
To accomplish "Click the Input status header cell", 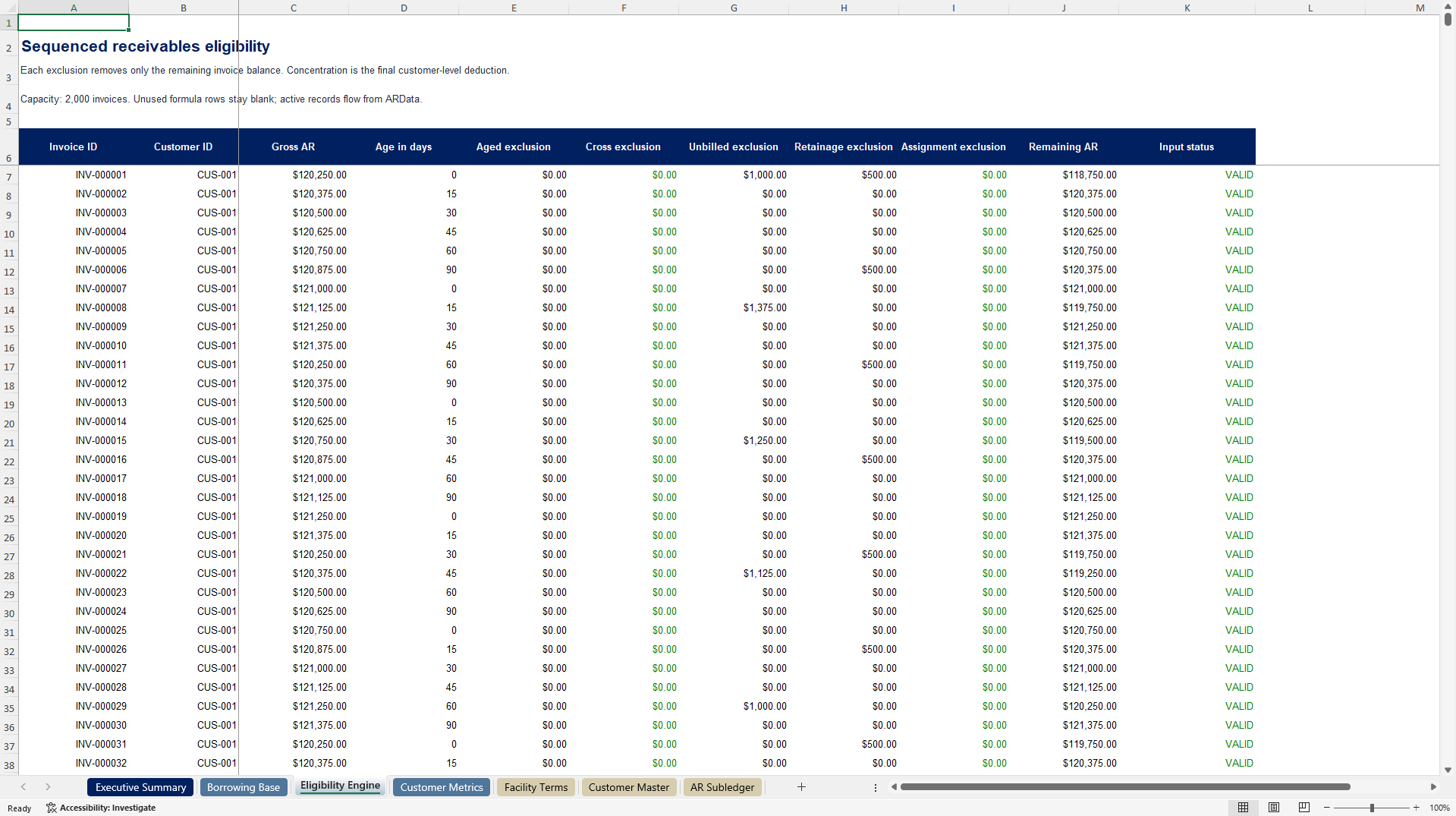I will (1187, 147).
